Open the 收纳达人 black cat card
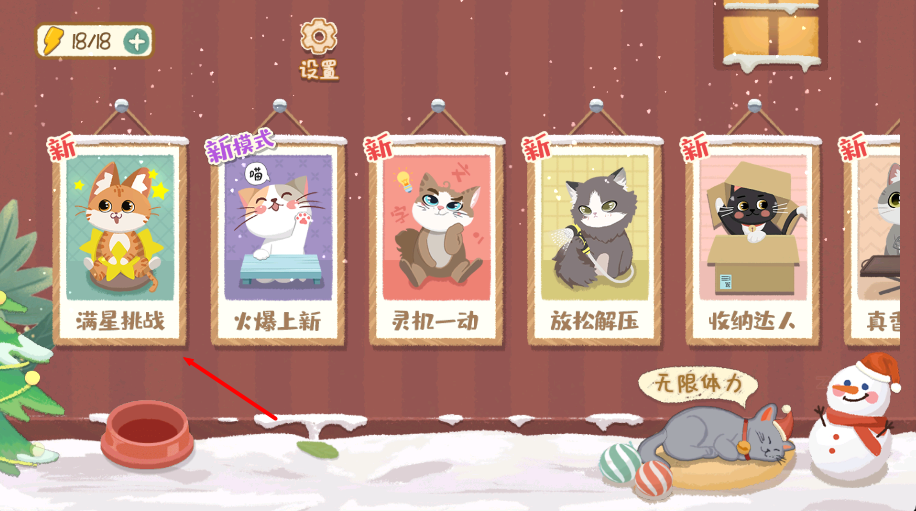Viewport: 916px width, 511px height. tap(754, 241)
